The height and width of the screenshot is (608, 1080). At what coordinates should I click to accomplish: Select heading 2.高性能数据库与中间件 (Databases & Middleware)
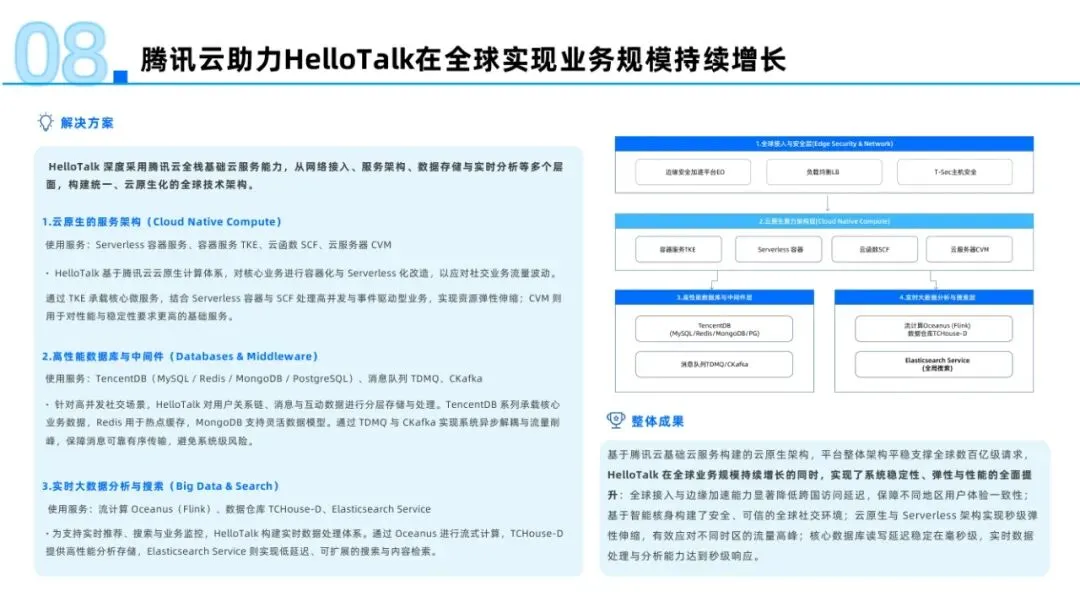[x=180, y=356]
